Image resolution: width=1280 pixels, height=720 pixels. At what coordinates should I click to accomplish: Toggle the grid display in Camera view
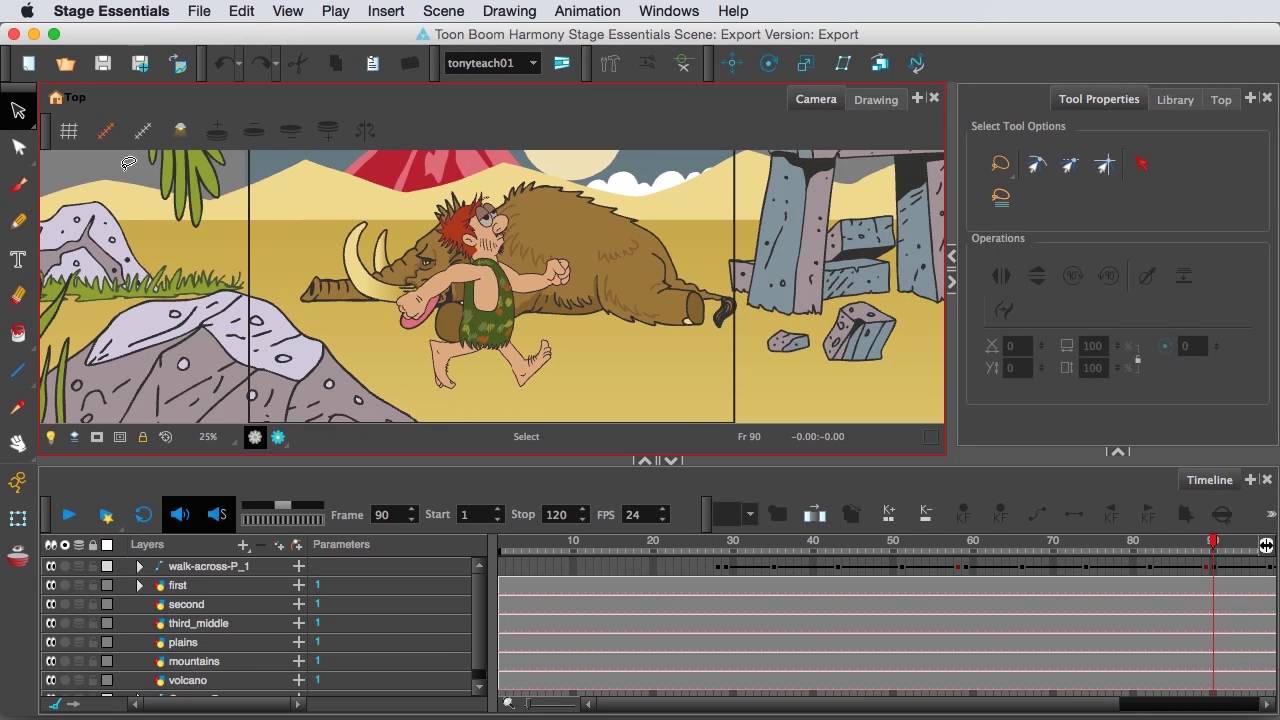pyautogui.click(x=69, y=130)
